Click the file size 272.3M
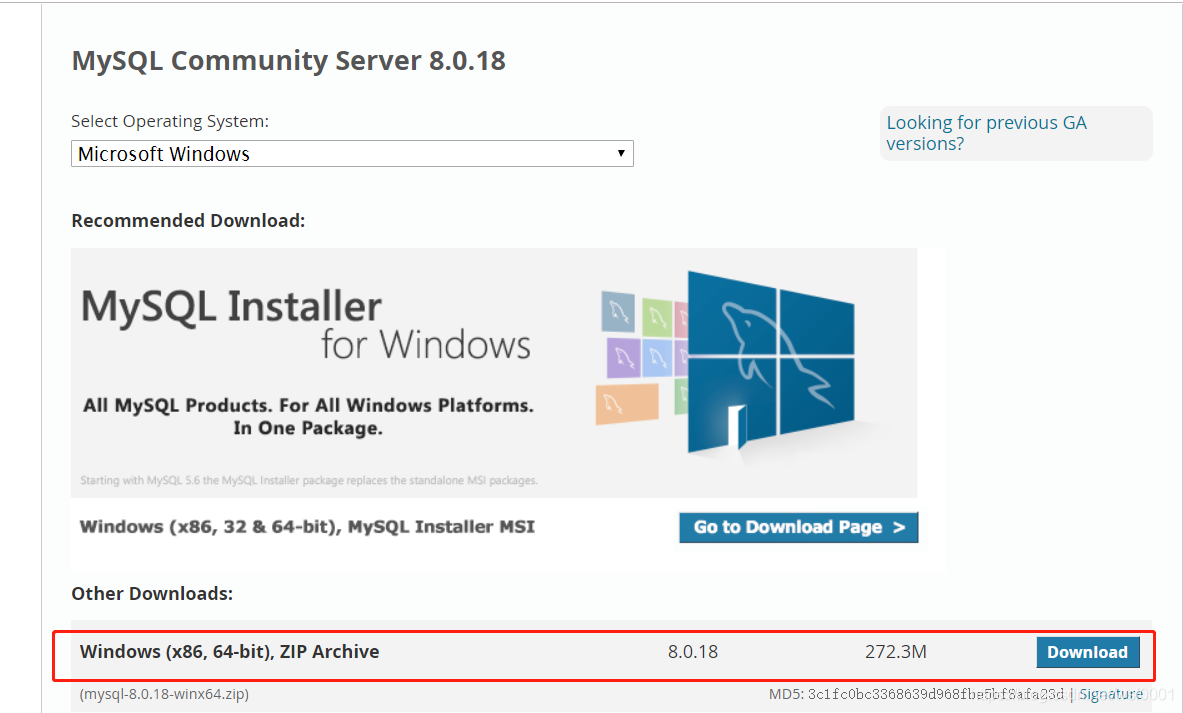This screenshot has height=713, width=1183. click(x=896, y=652)
